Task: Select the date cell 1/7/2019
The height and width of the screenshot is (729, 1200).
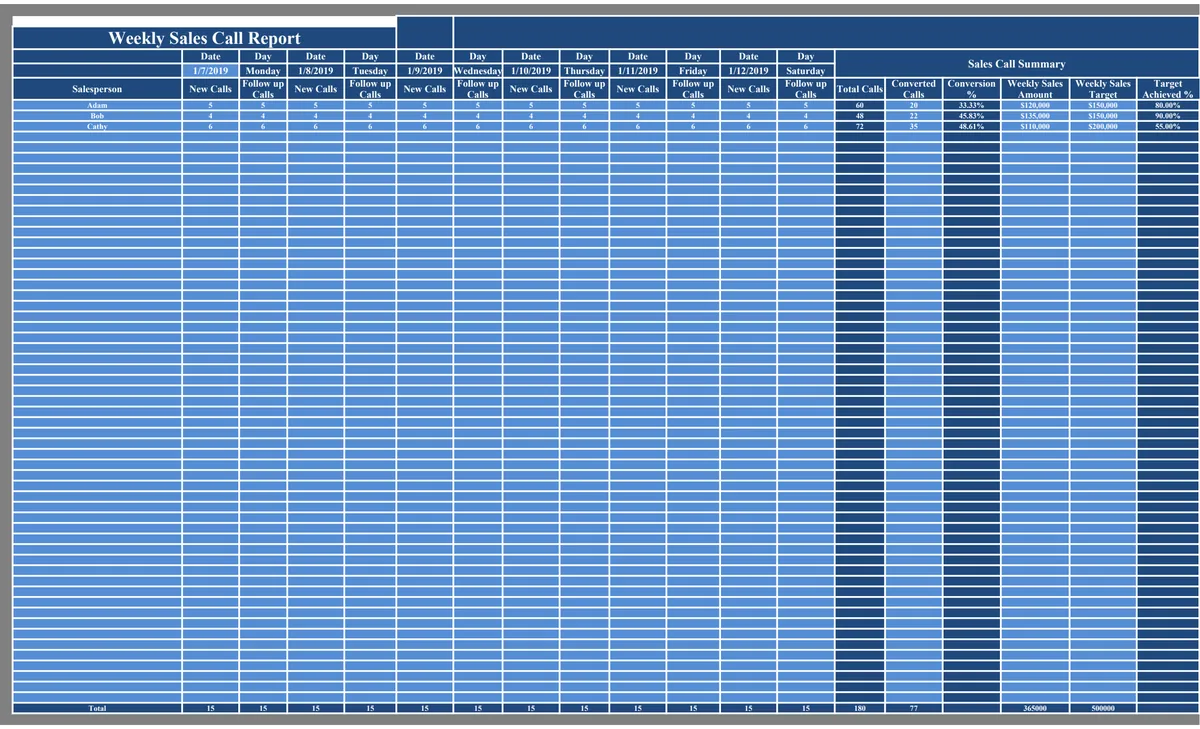Action: 210,71
